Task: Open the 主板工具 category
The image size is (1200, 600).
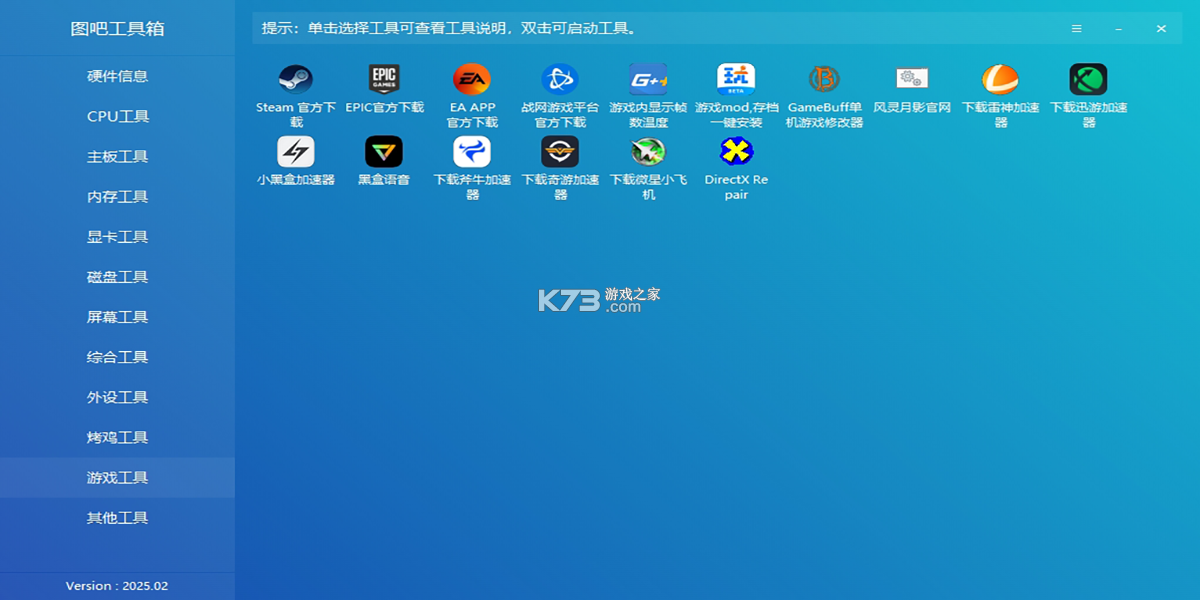Action: coord(118,157)
